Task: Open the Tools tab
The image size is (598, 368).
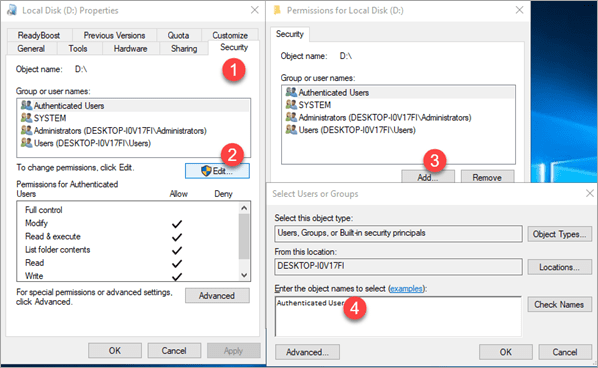Action: tap(78, 48)
